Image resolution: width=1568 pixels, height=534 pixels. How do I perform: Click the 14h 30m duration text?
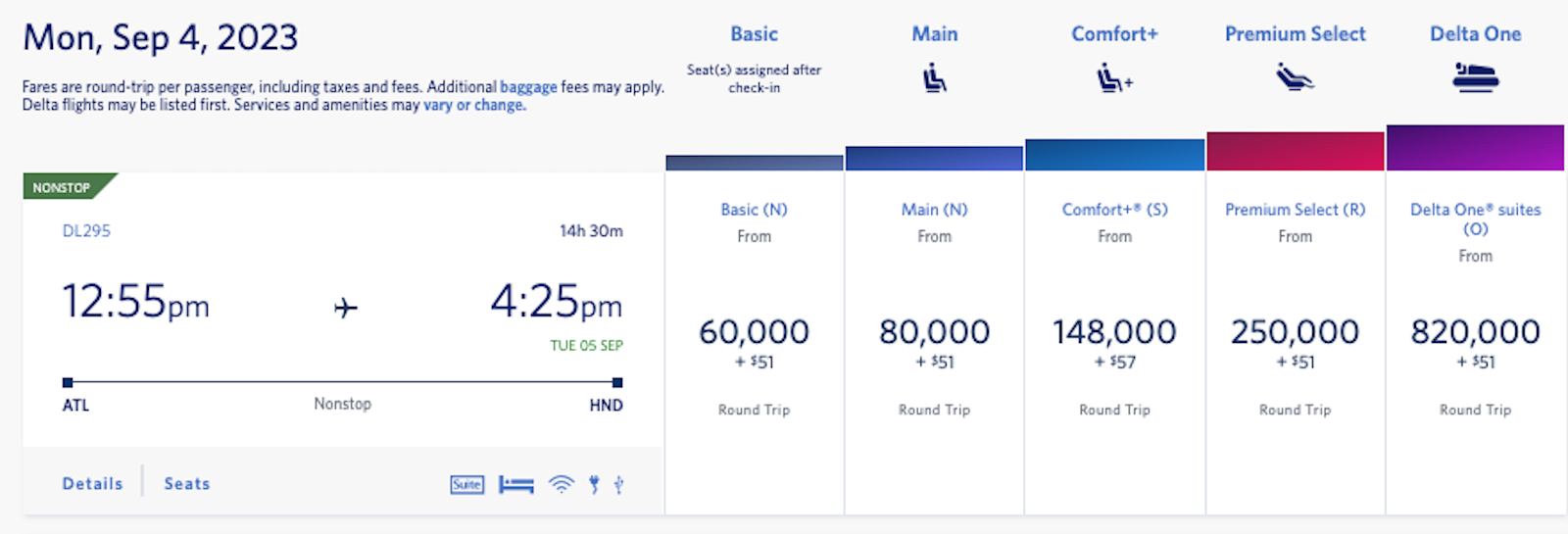coord(591,231)
